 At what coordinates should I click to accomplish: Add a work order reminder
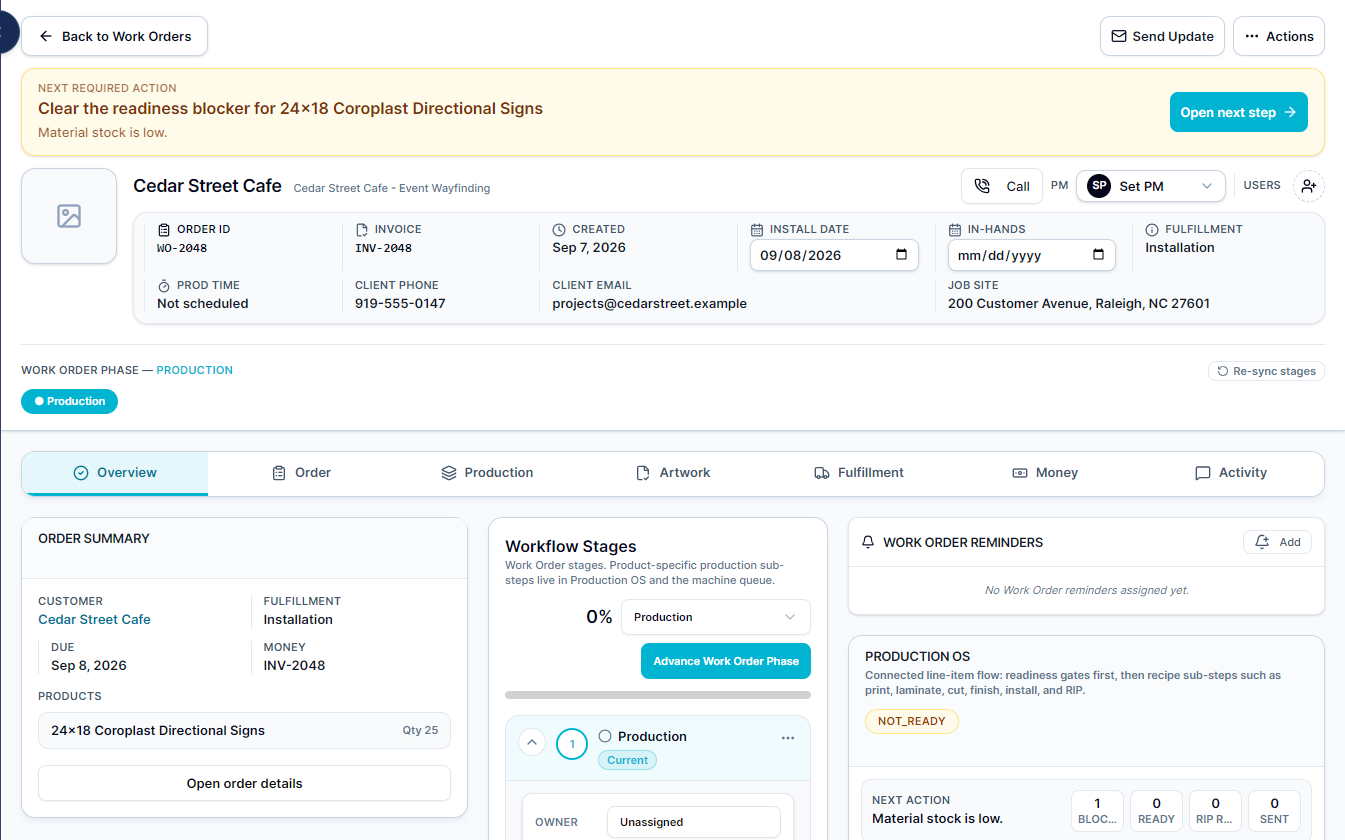pos(1277,542)
